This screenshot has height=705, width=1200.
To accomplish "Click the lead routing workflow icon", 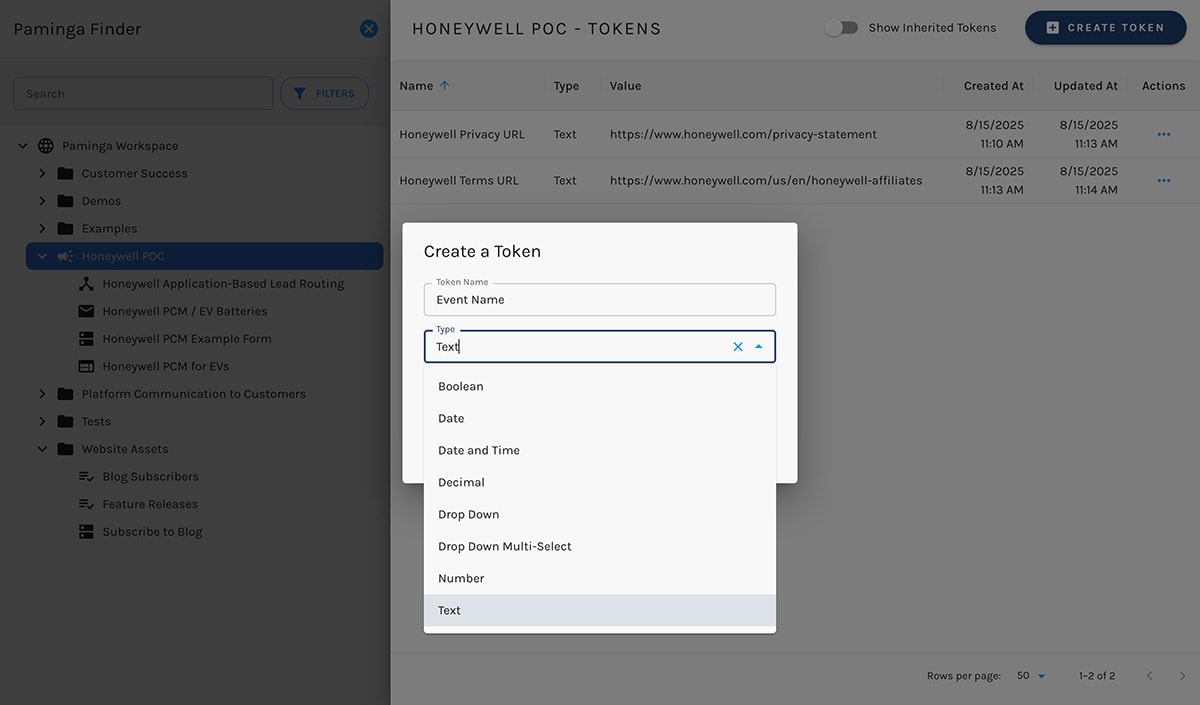I will click(86, 284).
